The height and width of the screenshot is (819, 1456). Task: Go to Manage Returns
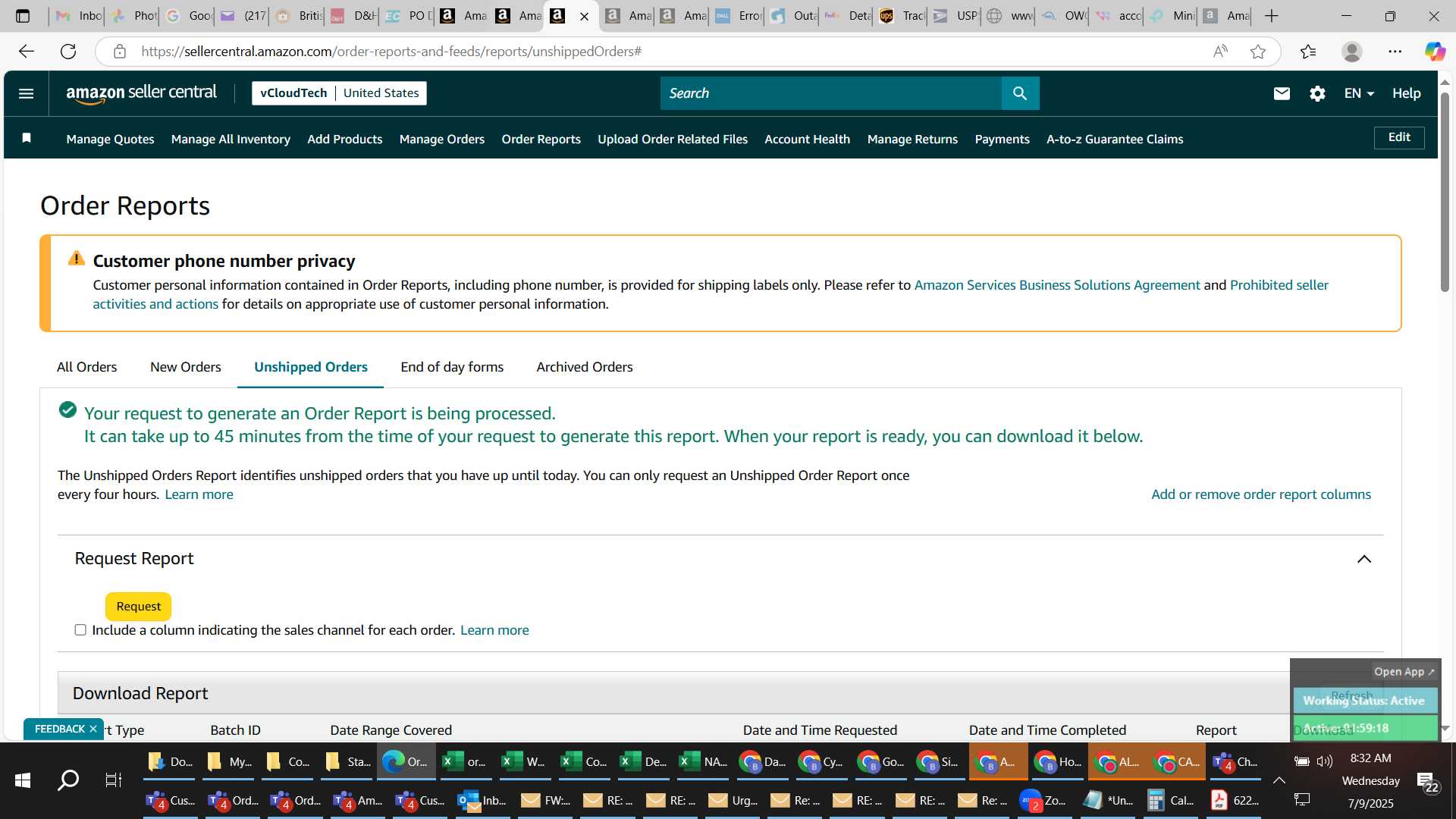point(912,139)
